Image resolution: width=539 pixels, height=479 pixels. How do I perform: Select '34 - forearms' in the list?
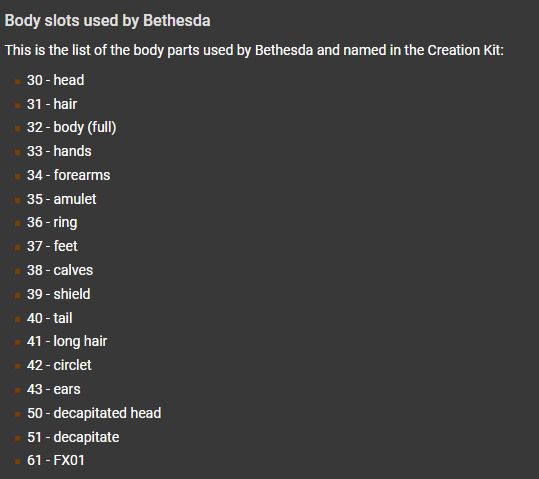(x=69, y=175)
